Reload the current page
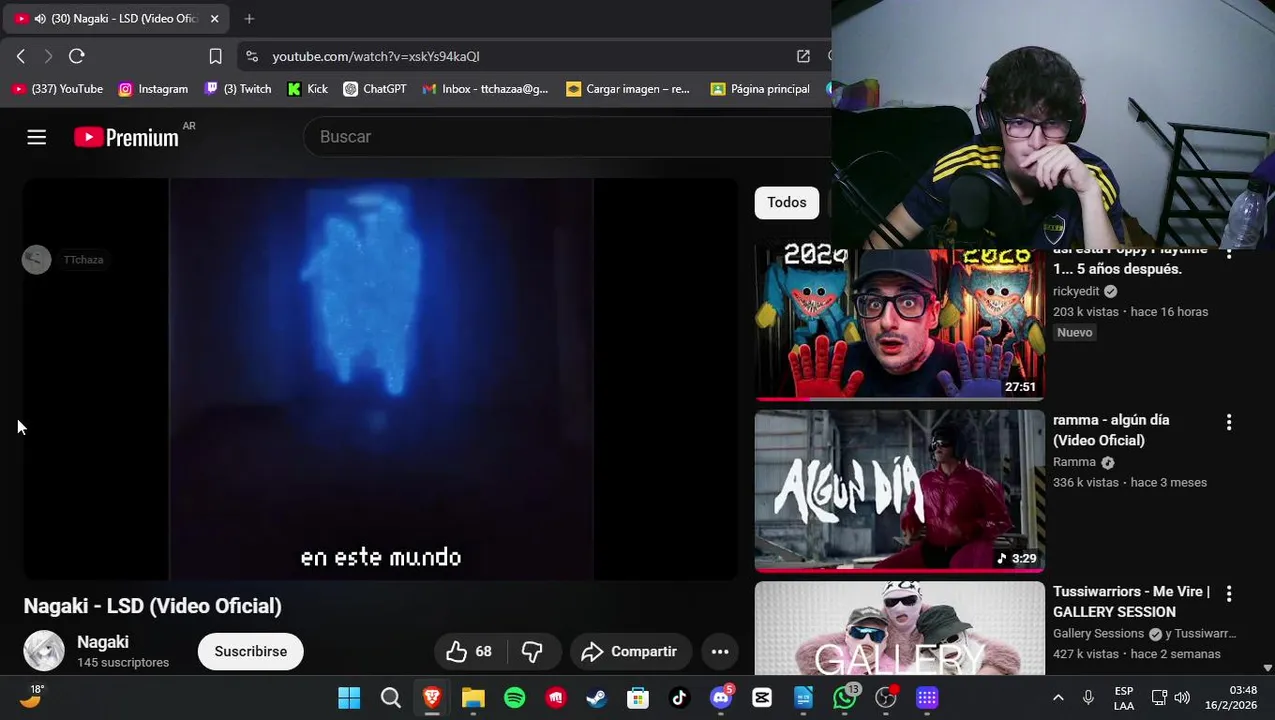Screen dimensions: 1275x720 [77, 56]
